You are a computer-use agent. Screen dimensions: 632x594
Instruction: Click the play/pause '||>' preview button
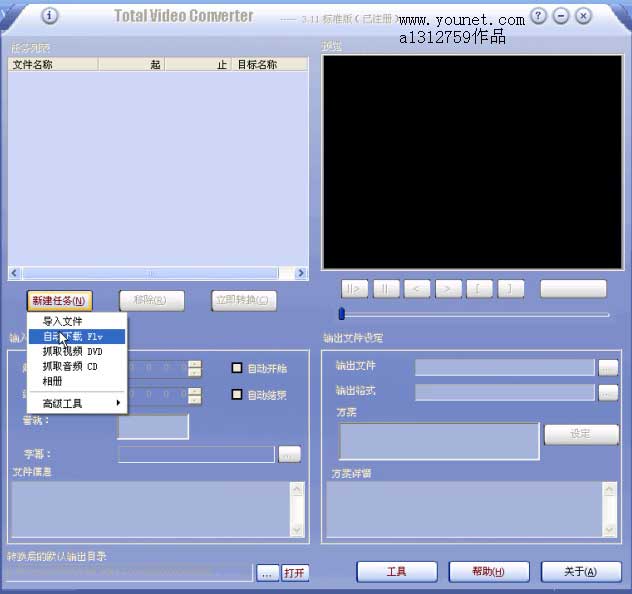354,289
